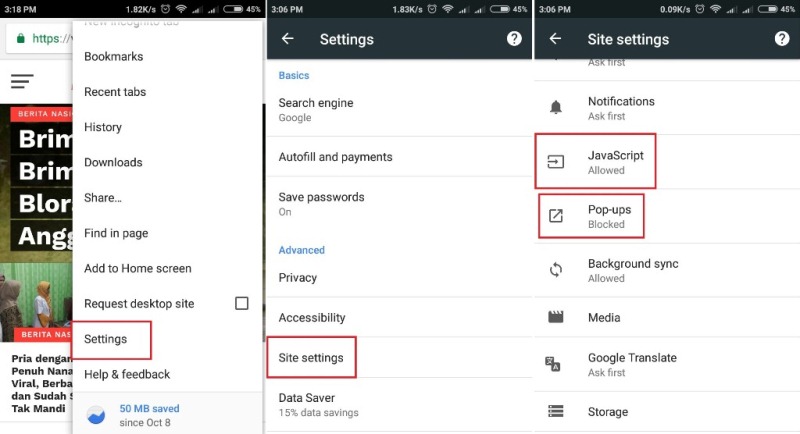Open Help & feedback
Viewport: 800px width, 434px height.
(167, 374)
